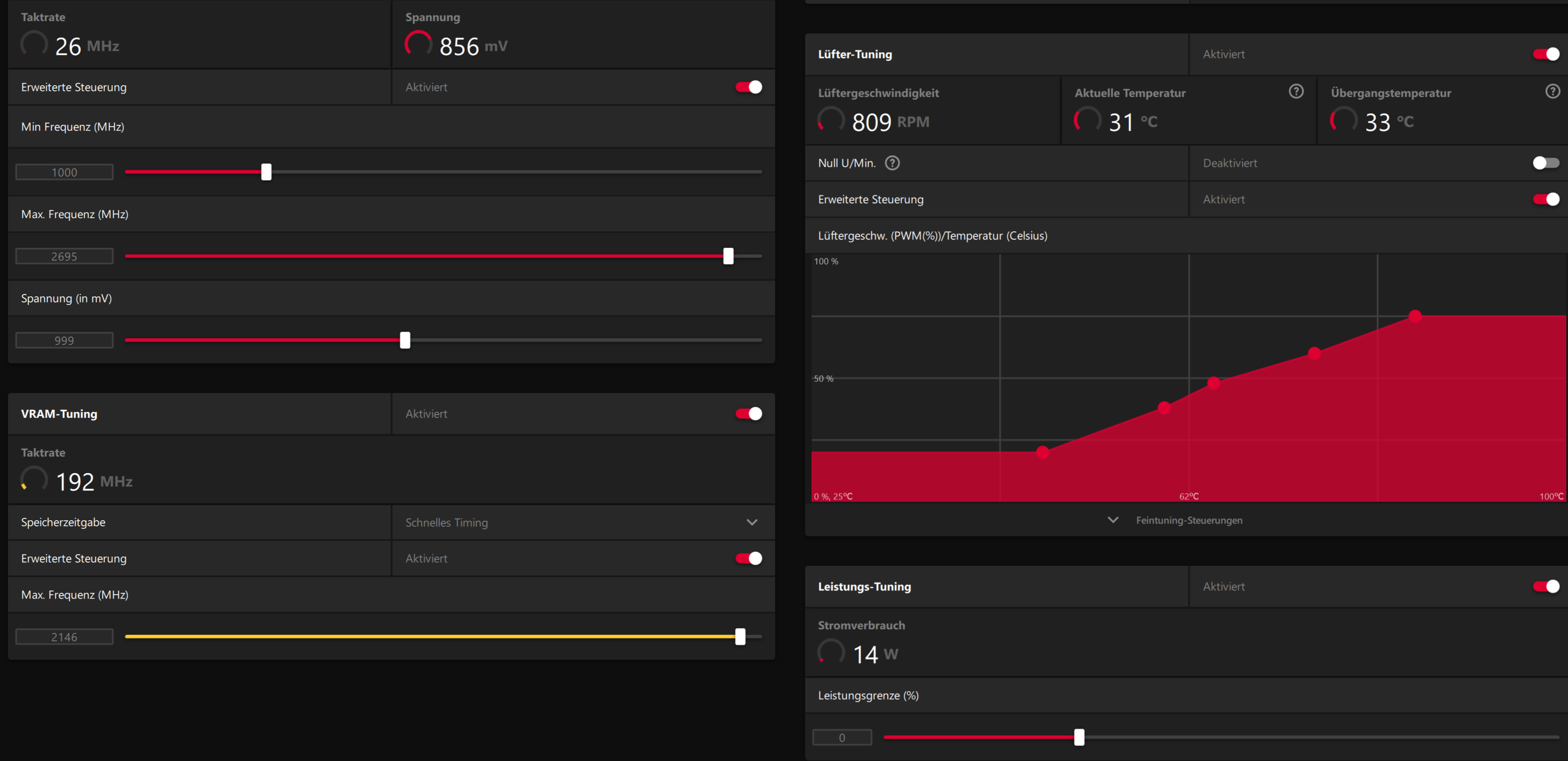Screen dimensions: 1568x761
Task: Click Min Frequenz input field showing 1000
Action: (65, 172)
